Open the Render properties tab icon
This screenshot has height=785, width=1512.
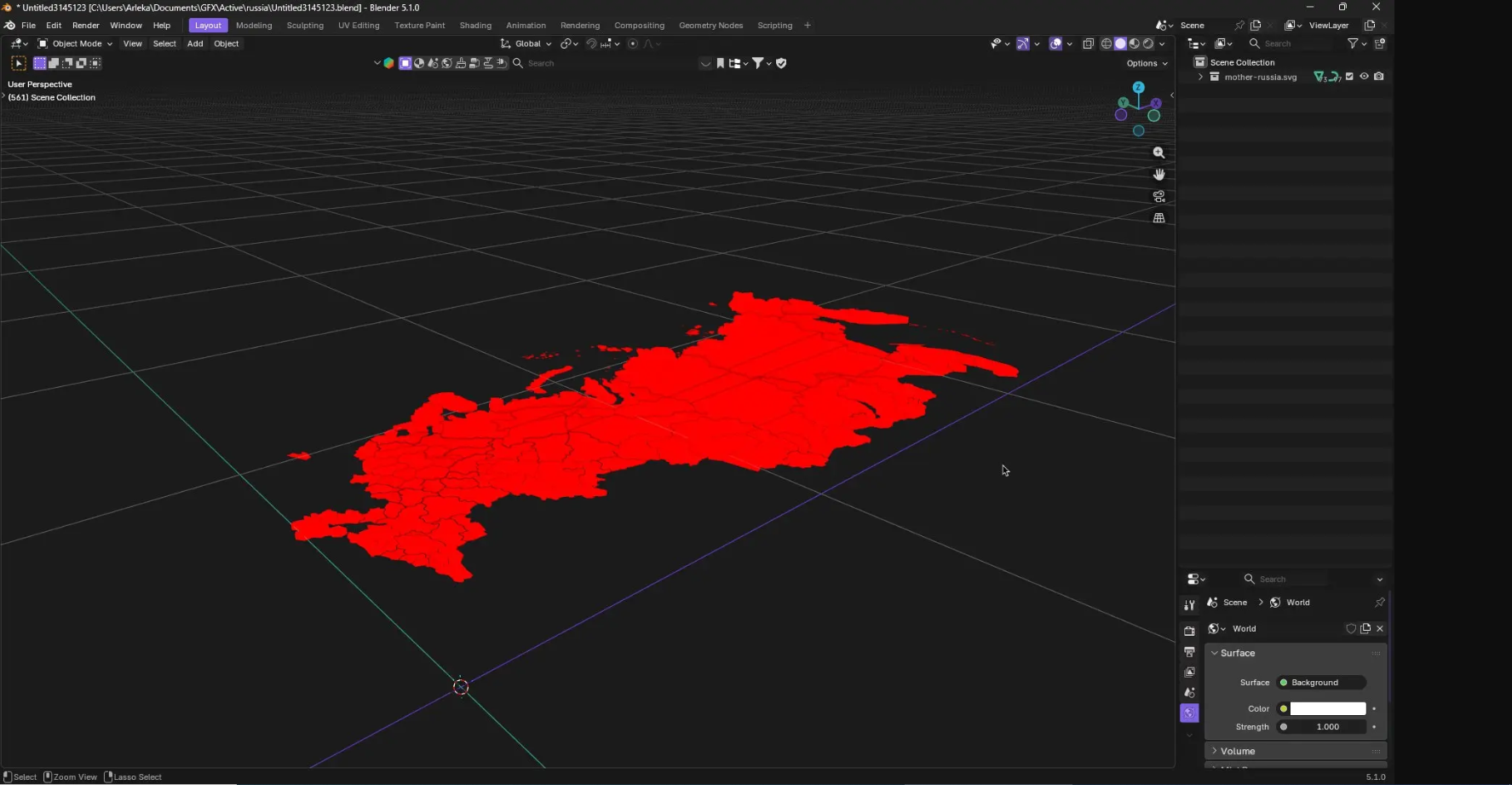pos(1189,632)
